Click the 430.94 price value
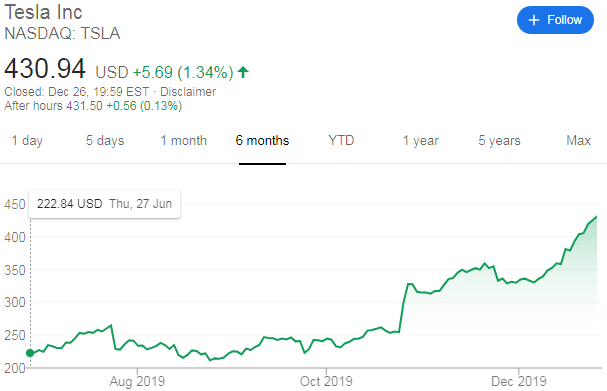The width and height of the screenshot is (607, 391). click(x=45, y=69)
